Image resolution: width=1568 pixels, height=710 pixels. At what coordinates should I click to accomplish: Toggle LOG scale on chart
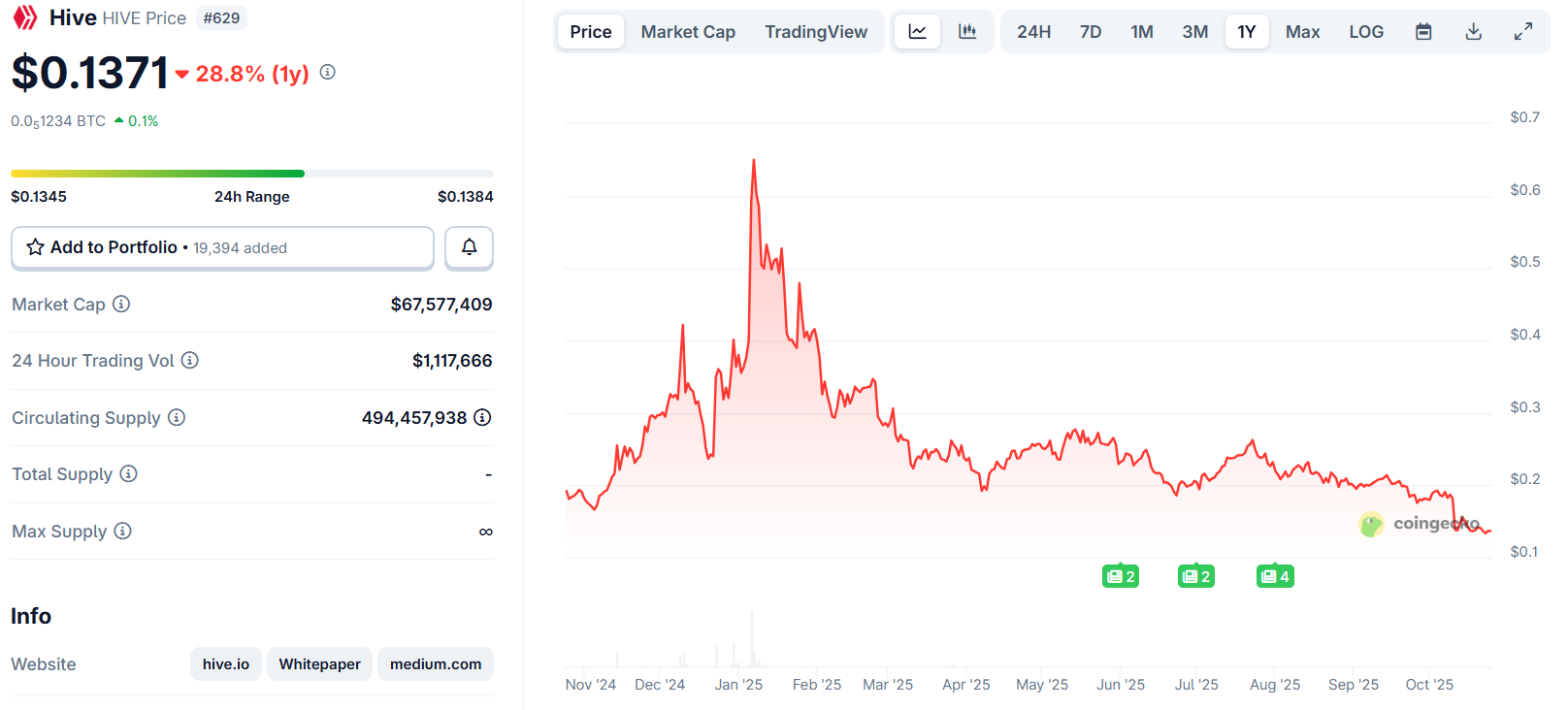1365,32
